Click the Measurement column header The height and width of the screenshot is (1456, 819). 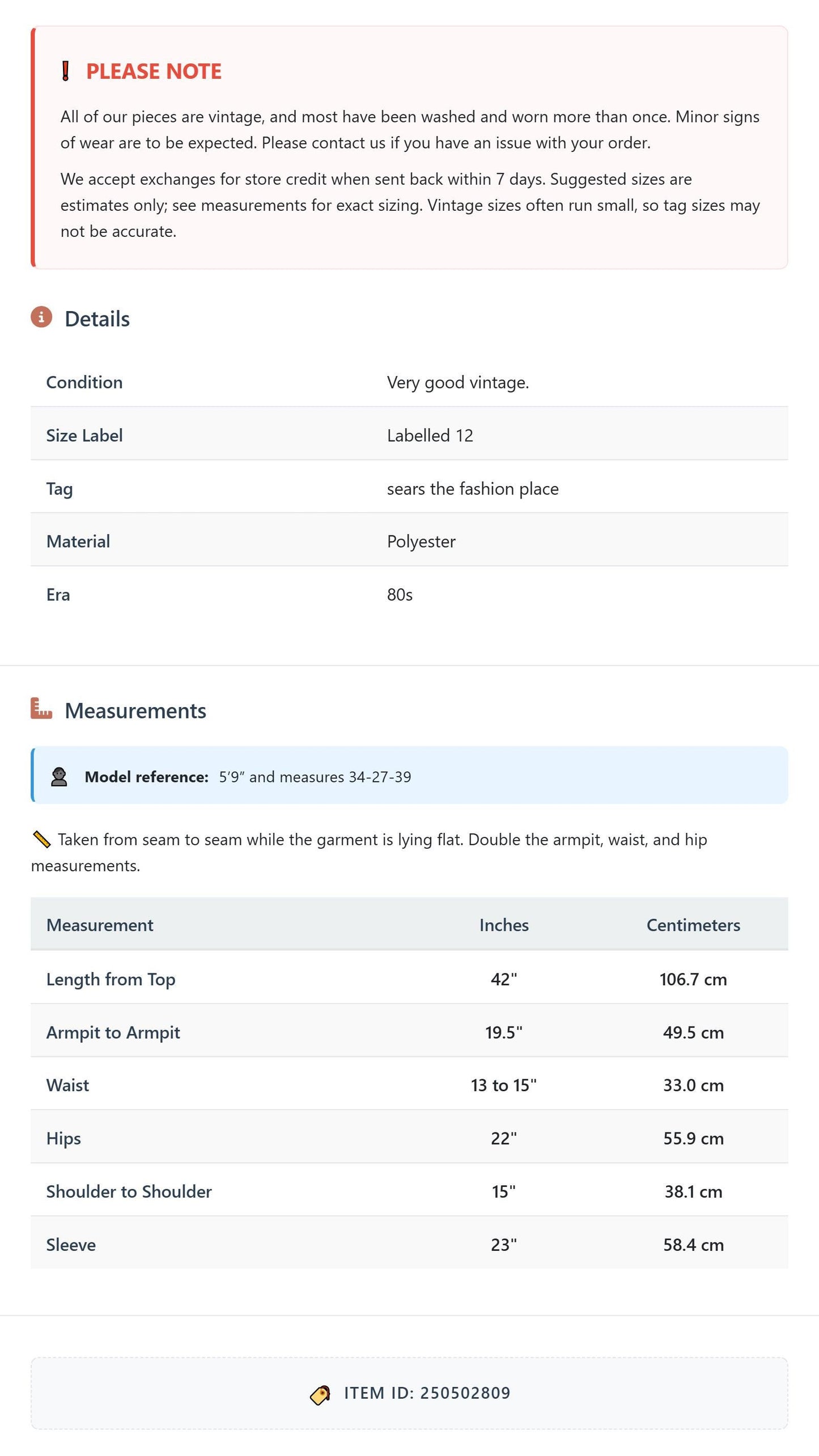pos(100,925)
